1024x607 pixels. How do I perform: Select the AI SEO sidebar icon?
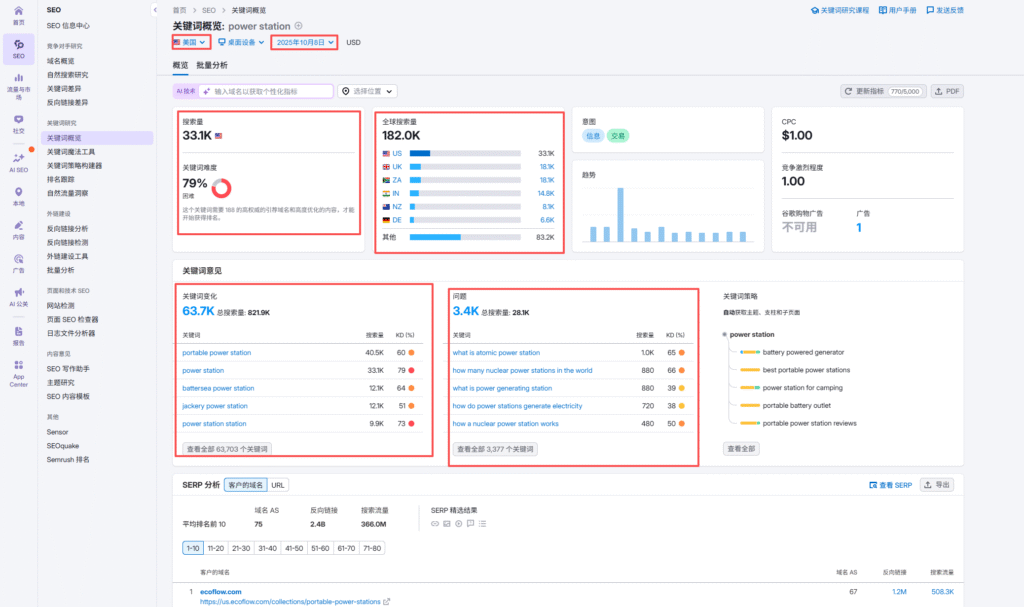(x=18, y=158)
